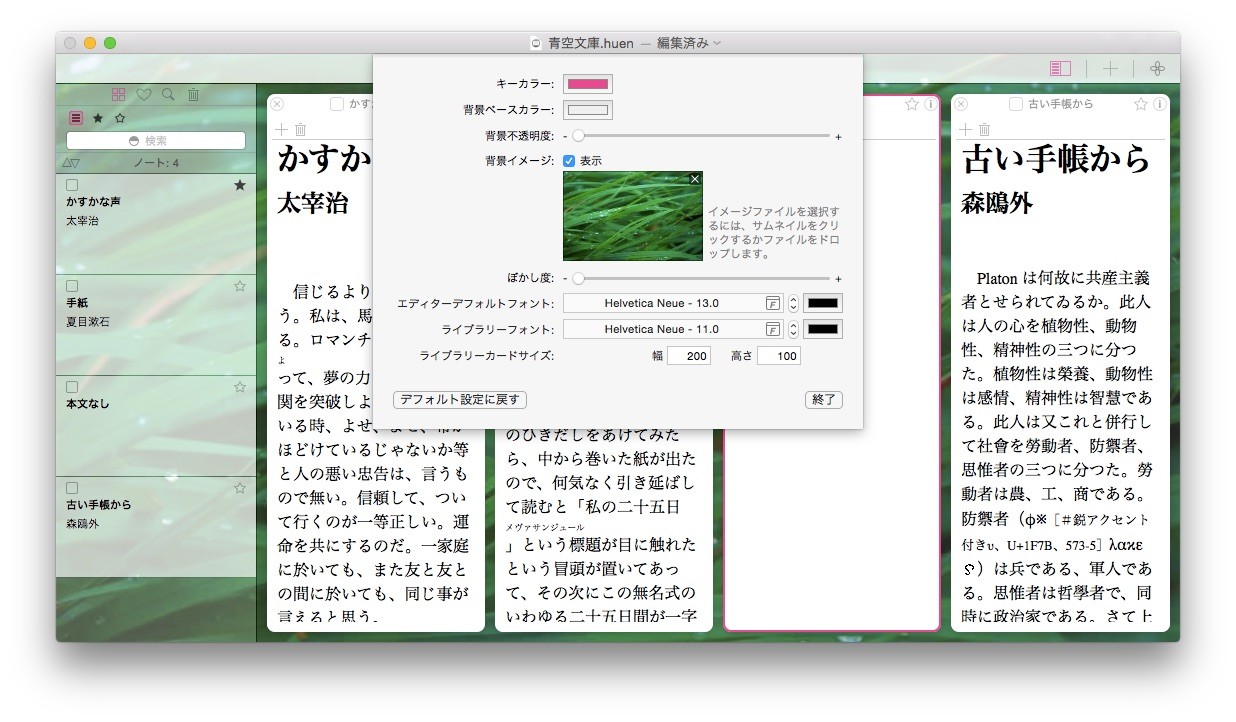The width and height of the screenshot is (1236, 722).
Task: Open library font picker icon
Action: [773, 329]
